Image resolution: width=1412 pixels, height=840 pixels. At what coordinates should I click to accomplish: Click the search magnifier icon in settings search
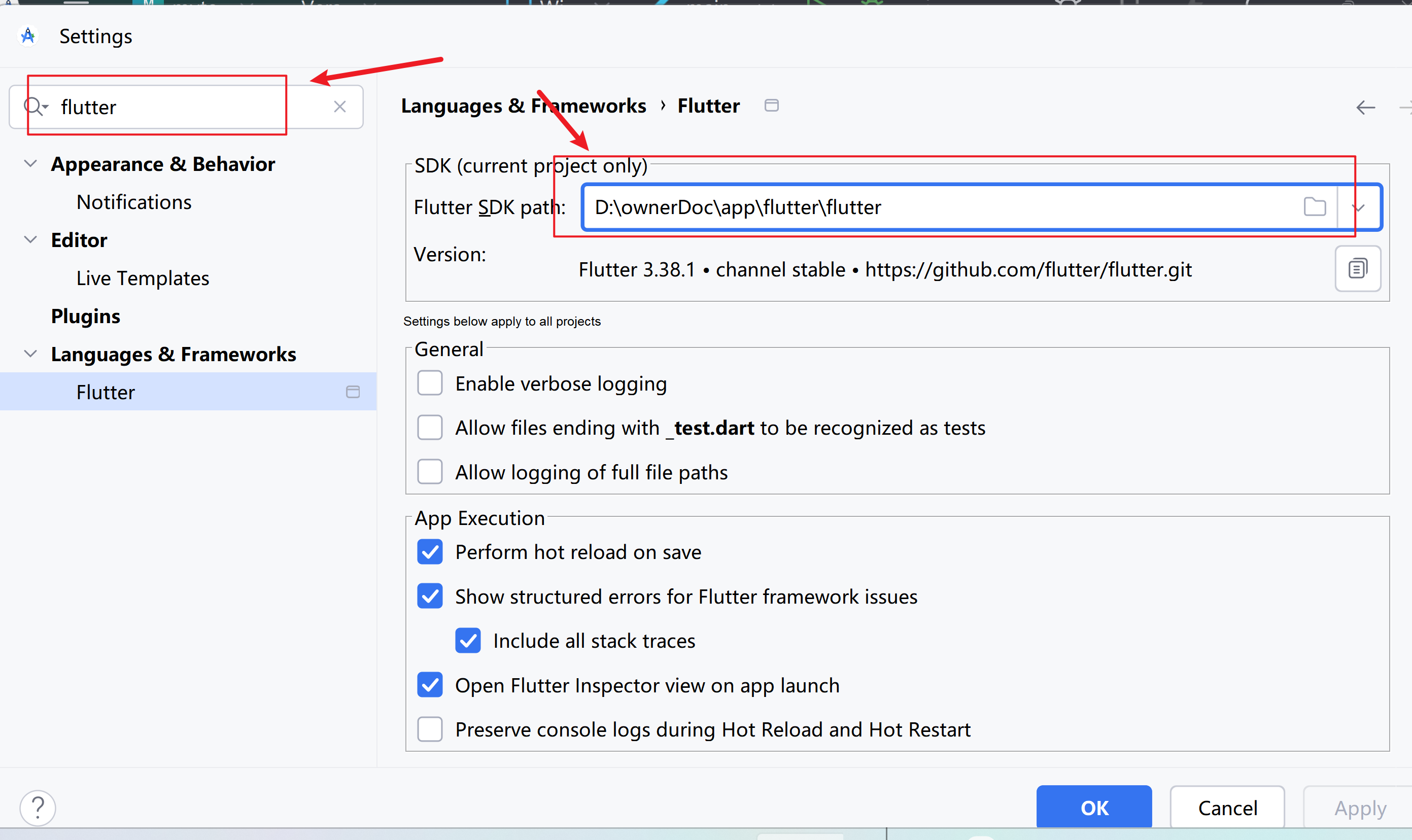[34, 107]
